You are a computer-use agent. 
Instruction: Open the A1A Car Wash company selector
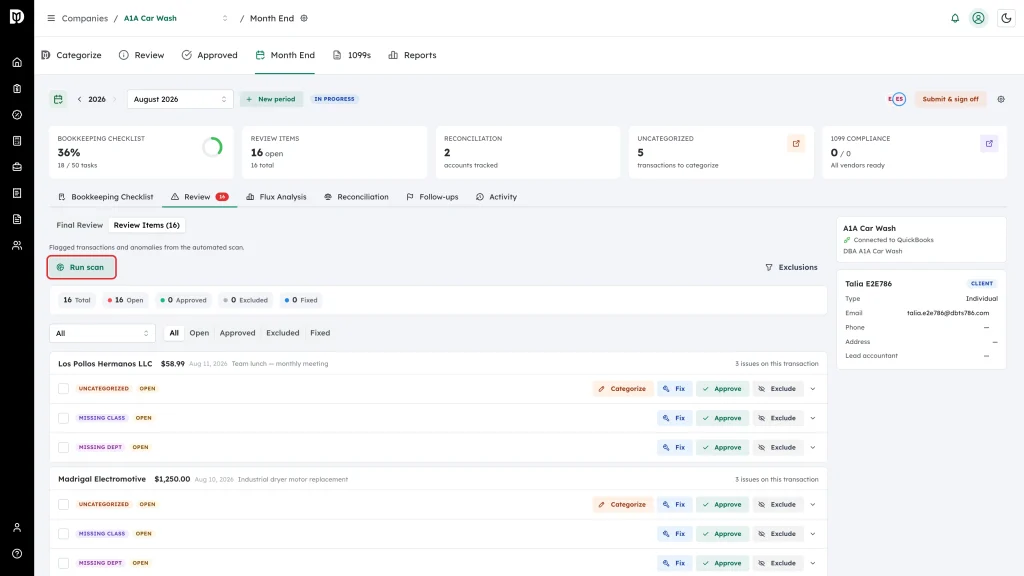[176, 18]
